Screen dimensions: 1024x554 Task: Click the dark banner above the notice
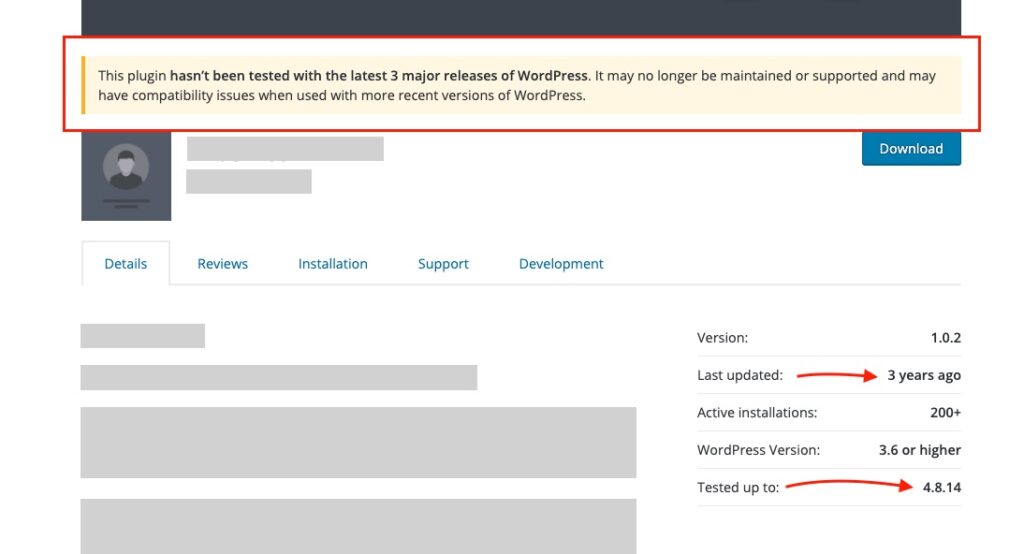click(521, 18)
